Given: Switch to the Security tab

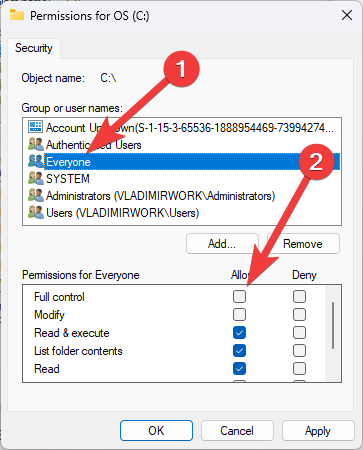Looking at the screenshot, I should click(x=34, y=48).
